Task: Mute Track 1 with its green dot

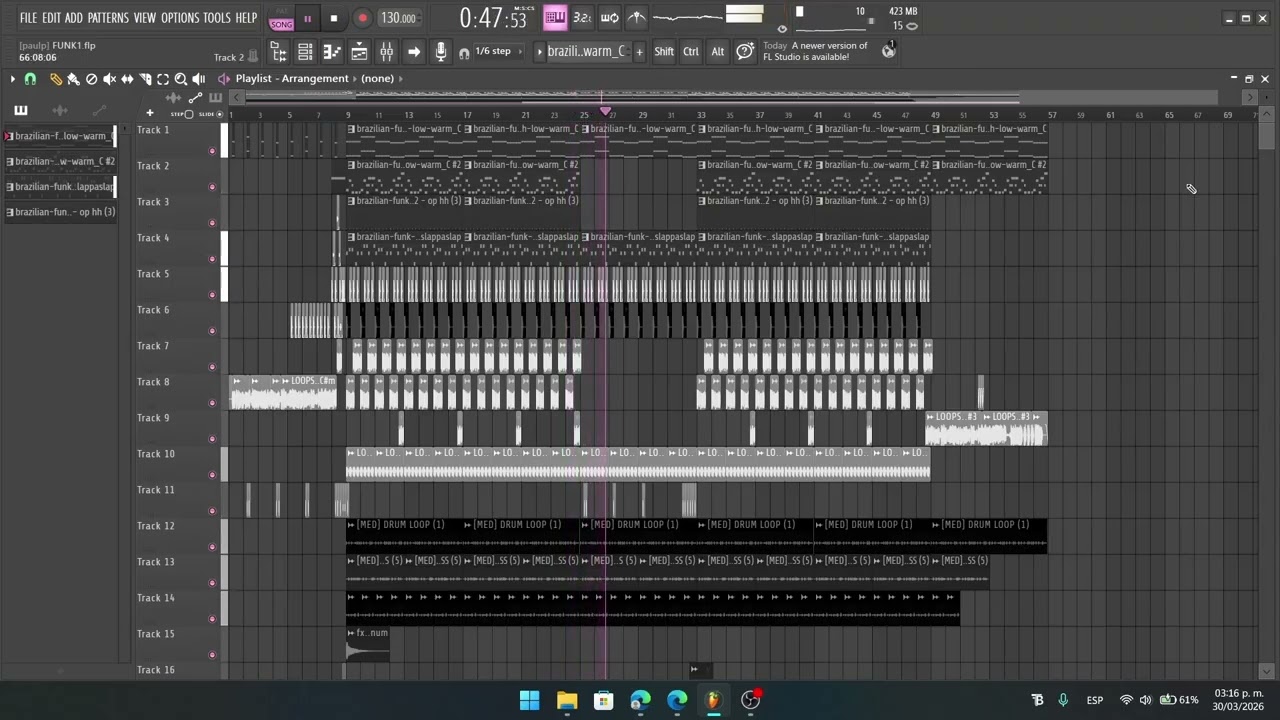Action: pos(211,151)
